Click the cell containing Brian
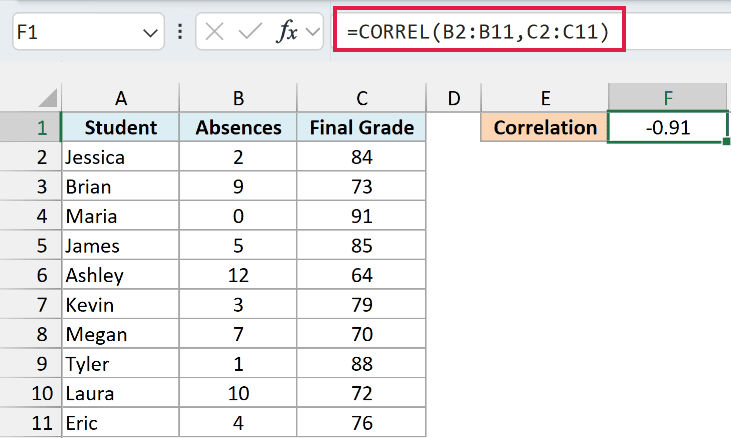 pos(121,186)
